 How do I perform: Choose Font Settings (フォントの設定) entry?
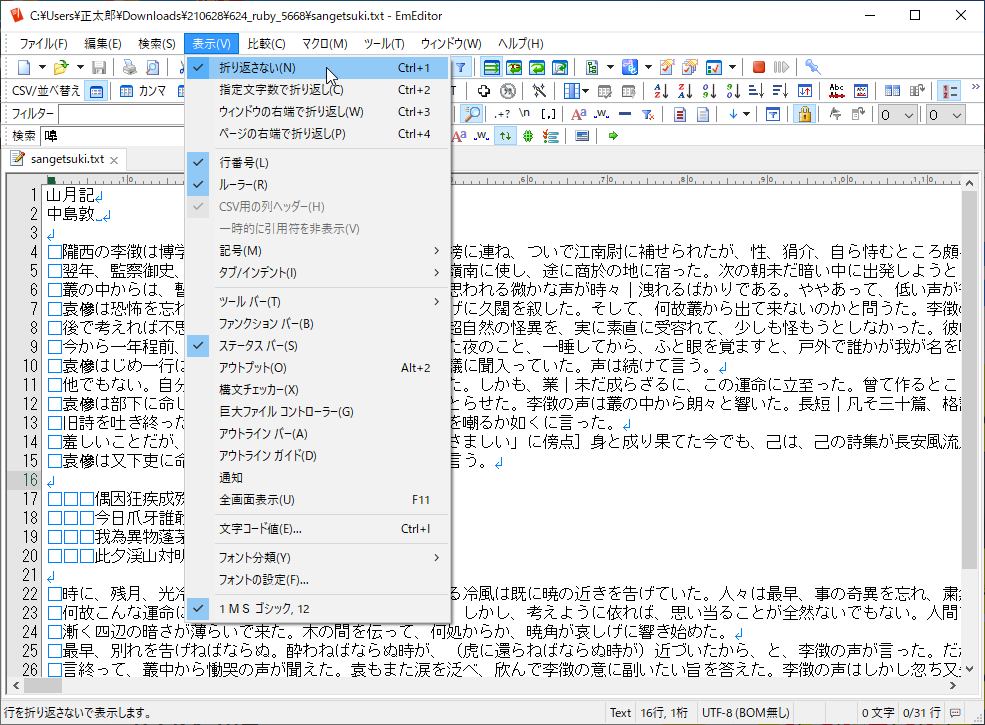point(318,580)
